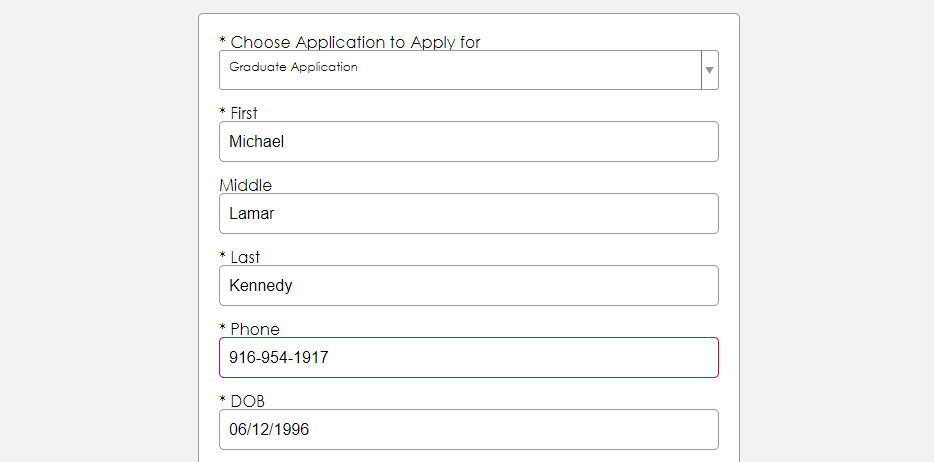The height and width of the screenshot is (462, 934).
Task: Click the 'Last' field label
Action: pos(245,257)
